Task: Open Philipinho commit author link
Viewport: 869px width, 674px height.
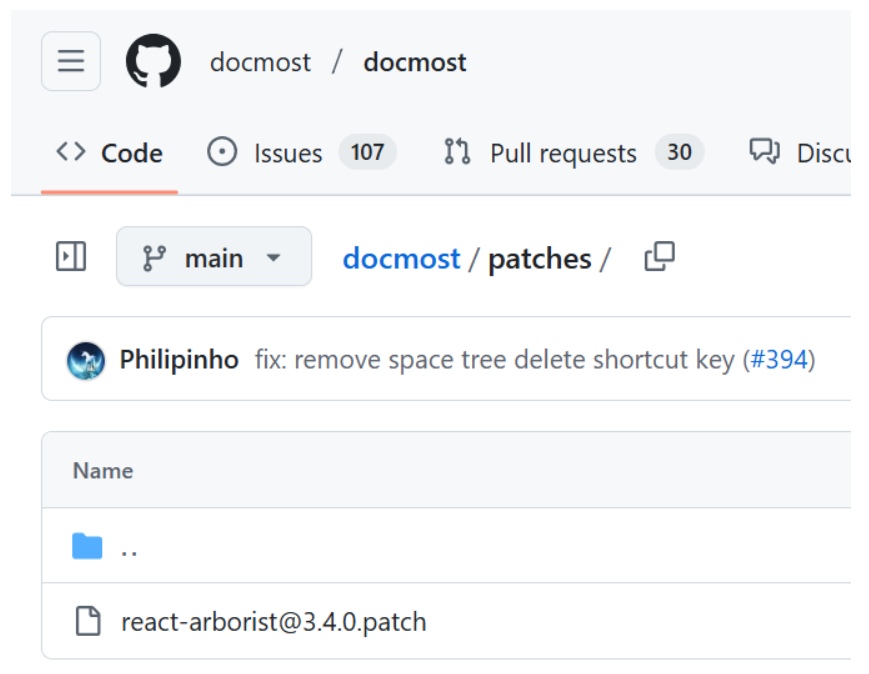Action: tap(179, 360)
